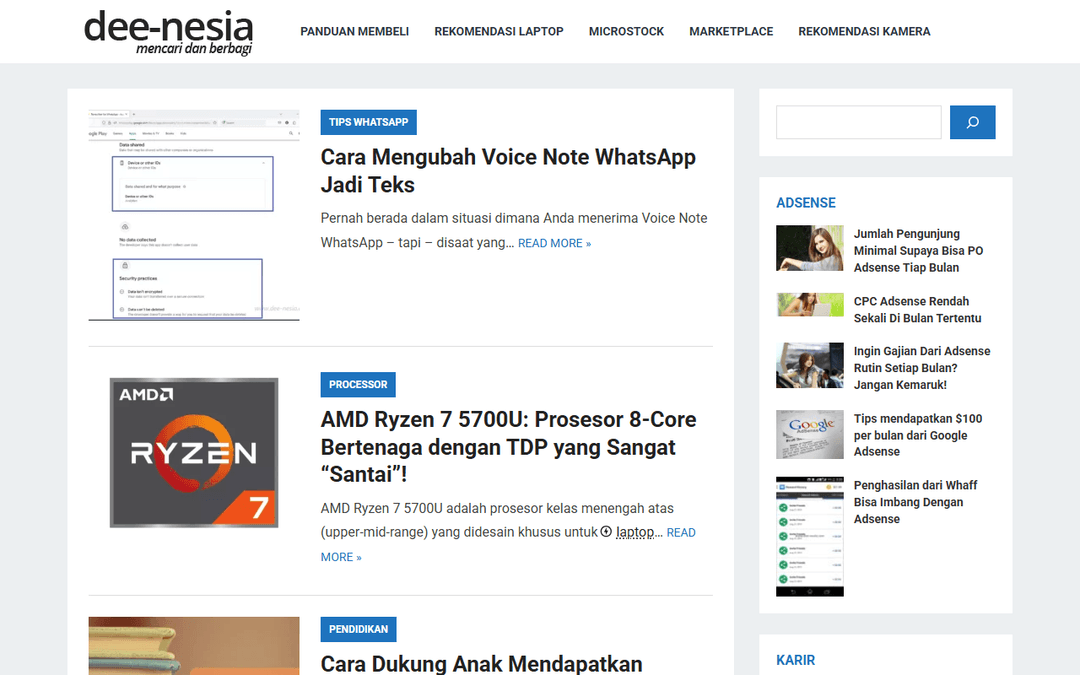Open Penghasilan dari Whaff post link
The height and width of the screenshot is (675, 1080).
tap(915, 502)
